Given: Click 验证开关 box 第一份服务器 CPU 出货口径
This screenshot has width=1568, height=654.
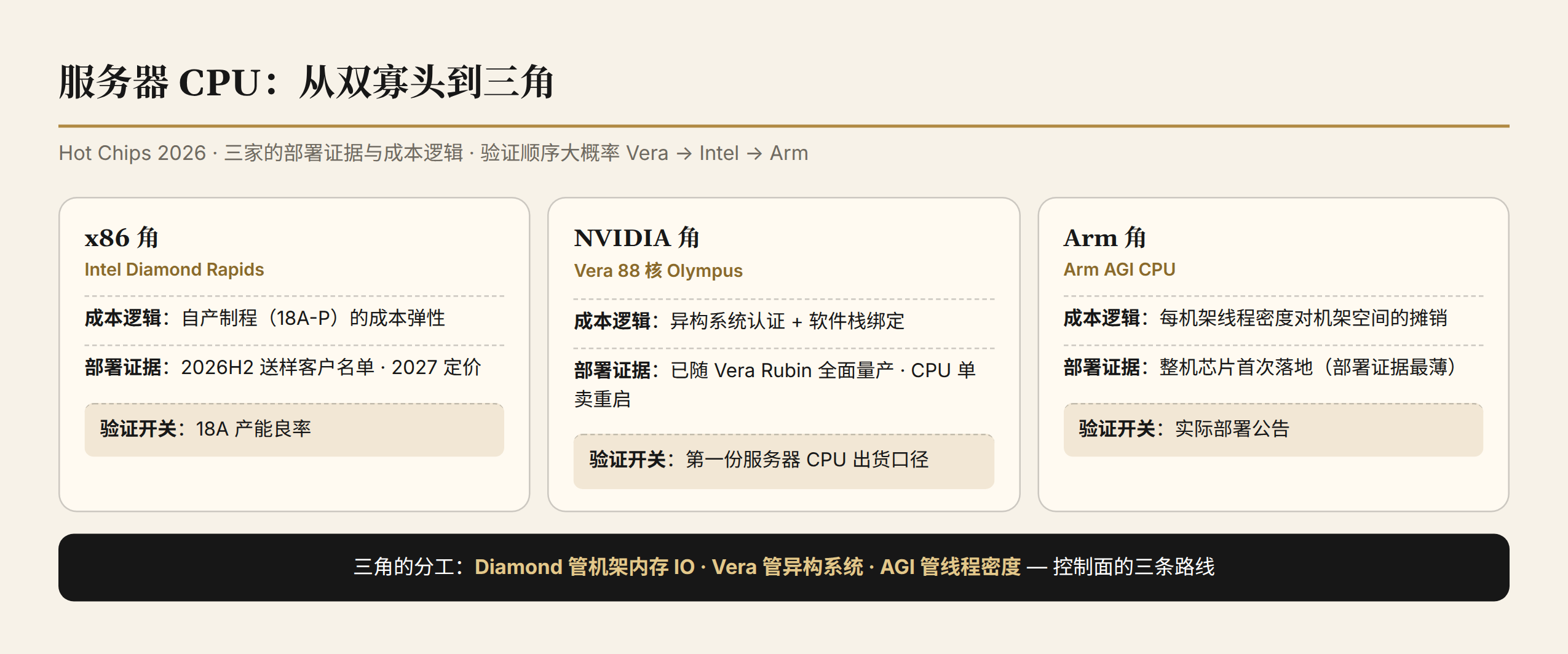Looking at the screenshot, I should pyautogui.click(x=783, y=461).
